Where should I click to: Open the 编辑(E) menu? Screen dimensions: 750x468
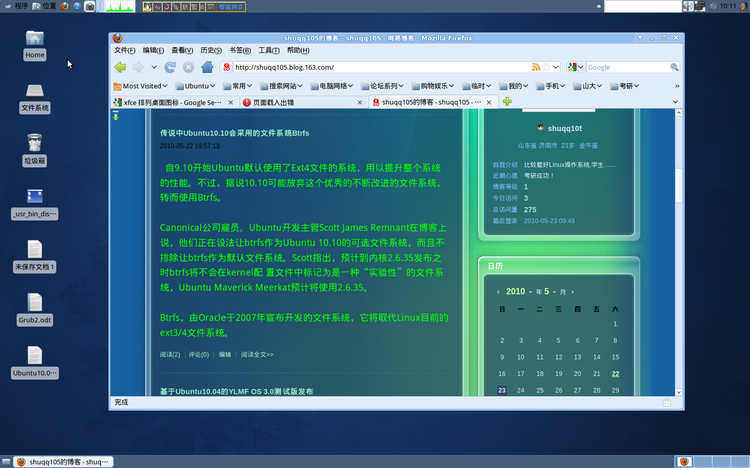point(153,50)
